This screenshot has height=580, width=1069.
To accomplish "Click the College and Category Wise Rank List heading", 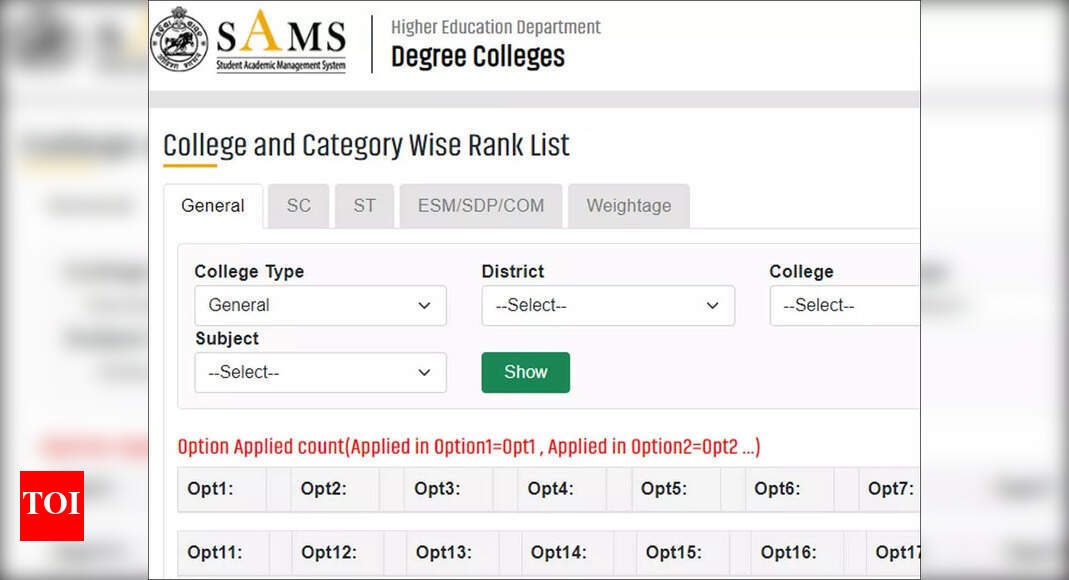I will point(366,146).
